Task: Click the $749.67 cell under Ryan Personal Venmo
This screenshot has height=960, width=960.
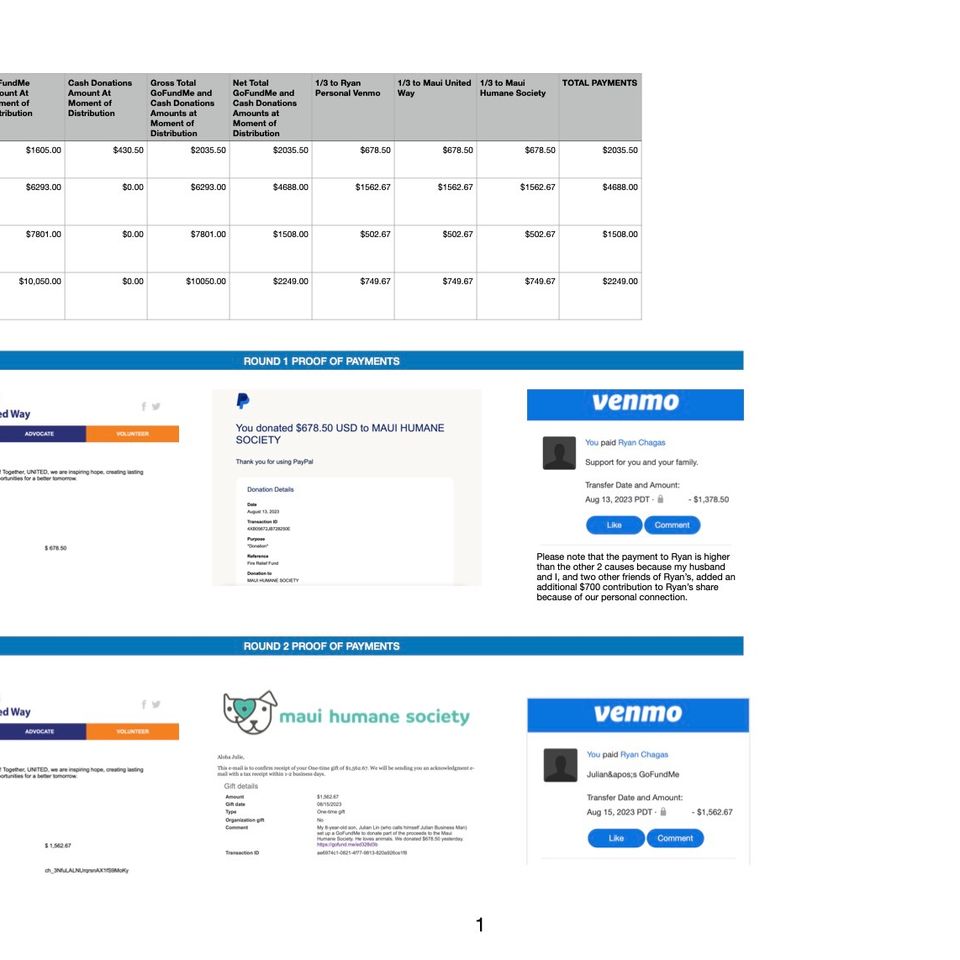Action: pyautogui.click(x=353, y=296)
